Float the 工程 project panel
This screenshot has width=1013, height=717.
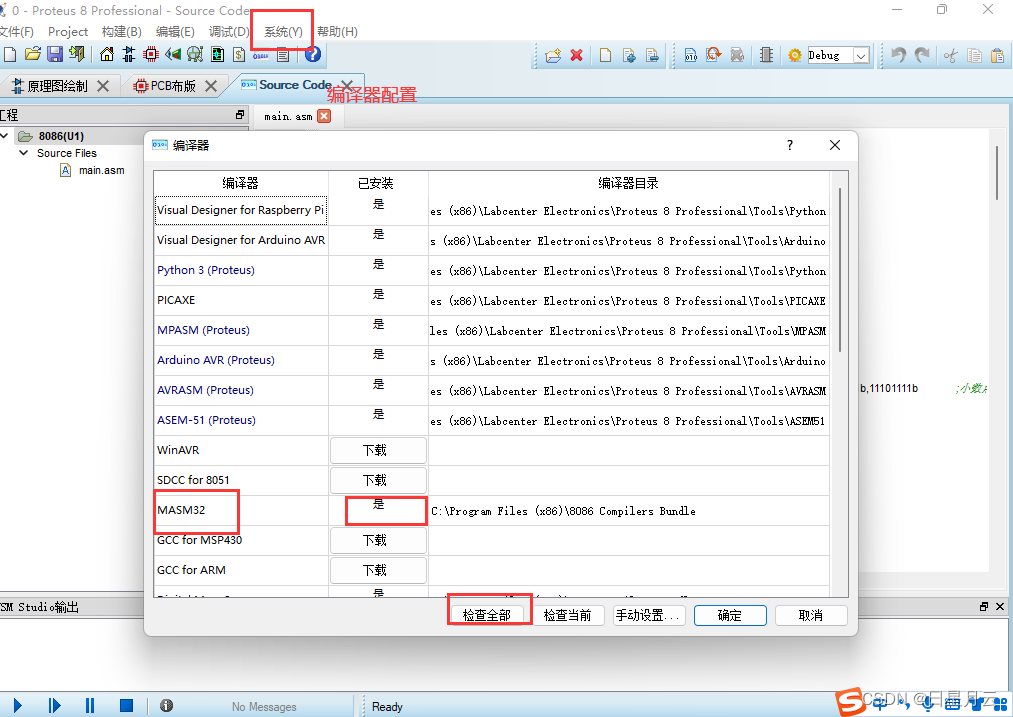(x=240, y=114)
